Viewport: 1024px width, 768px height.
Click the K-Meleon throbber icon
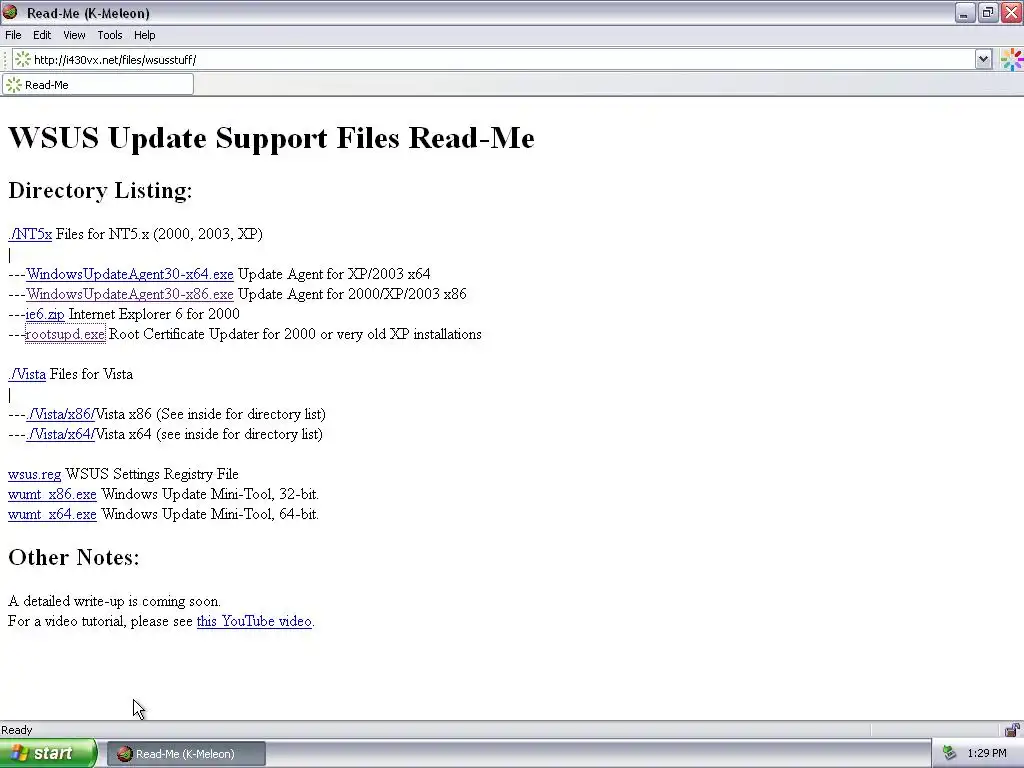coord(1012,59)
